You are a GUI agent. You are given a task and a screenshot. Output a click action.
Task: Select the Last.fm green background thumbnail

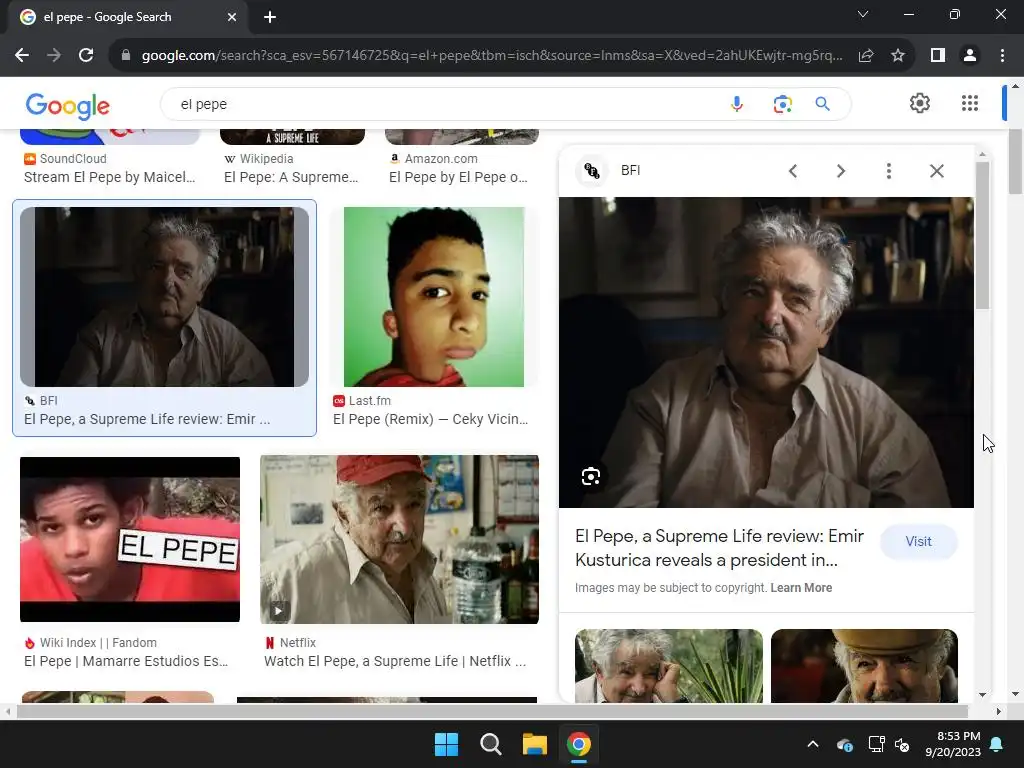click(x=434, y=296)
